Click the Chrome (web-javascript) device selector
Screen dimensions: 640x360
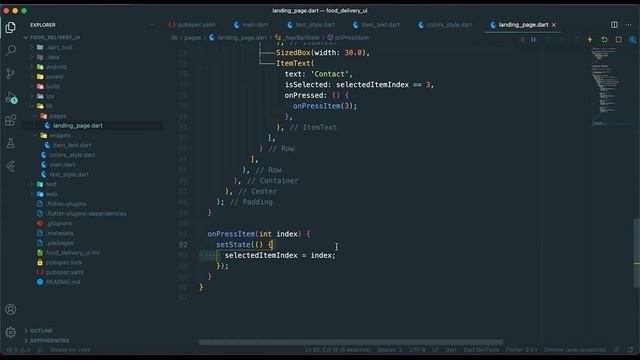575,350
